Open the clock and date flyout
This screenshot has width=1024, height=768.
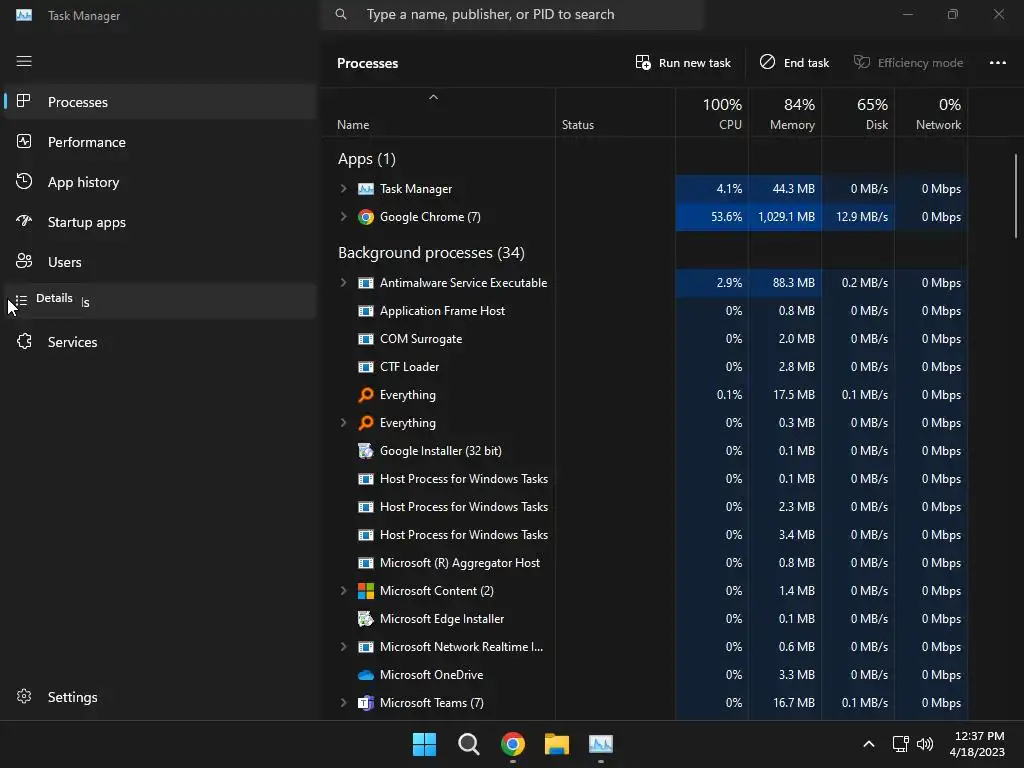tap(977, 744)
